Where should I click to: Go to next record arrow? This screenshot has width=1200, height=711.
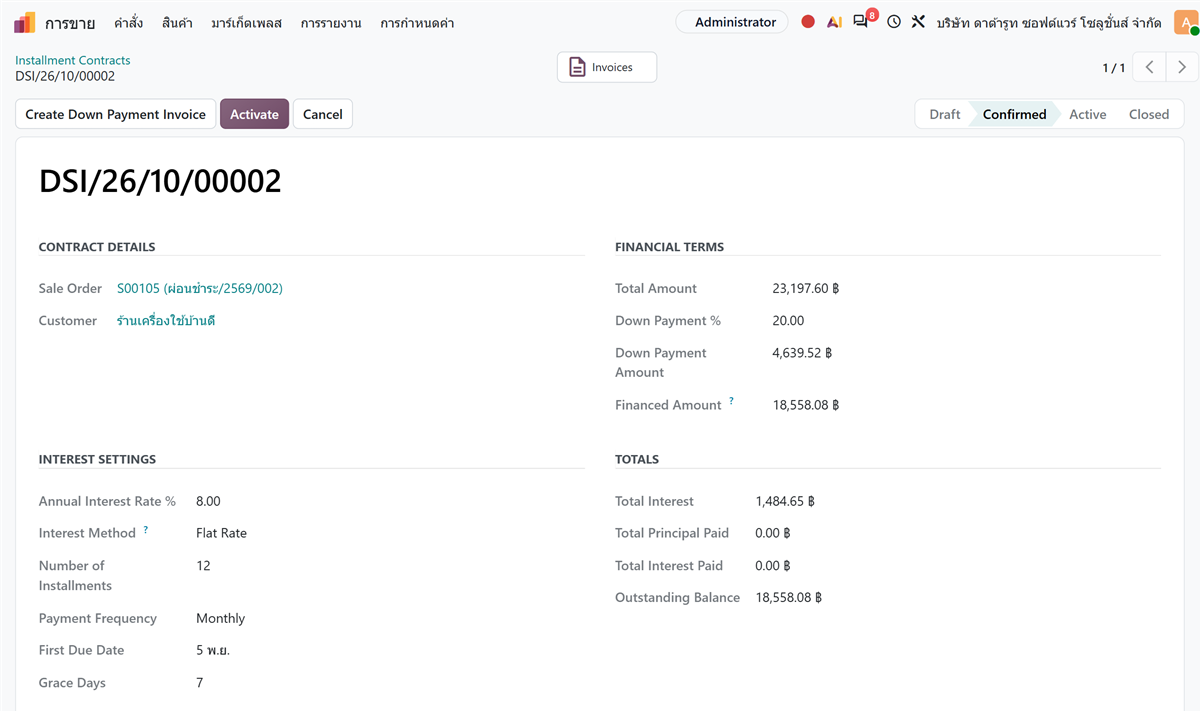pyautogui.click(x=1182, y=67)
